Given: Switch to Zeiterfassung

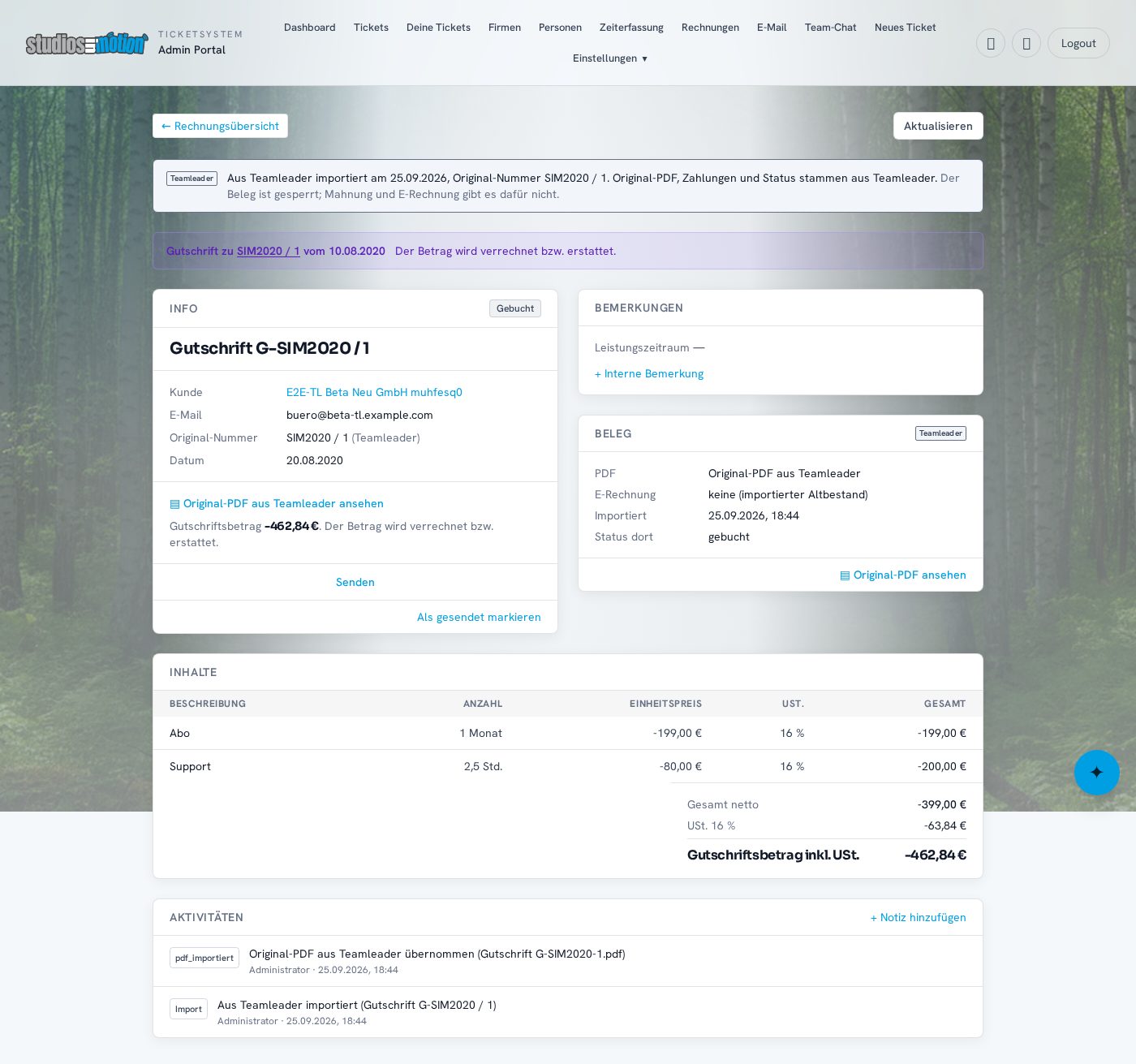Looking at the screenshot, I should tap(631, 28).
